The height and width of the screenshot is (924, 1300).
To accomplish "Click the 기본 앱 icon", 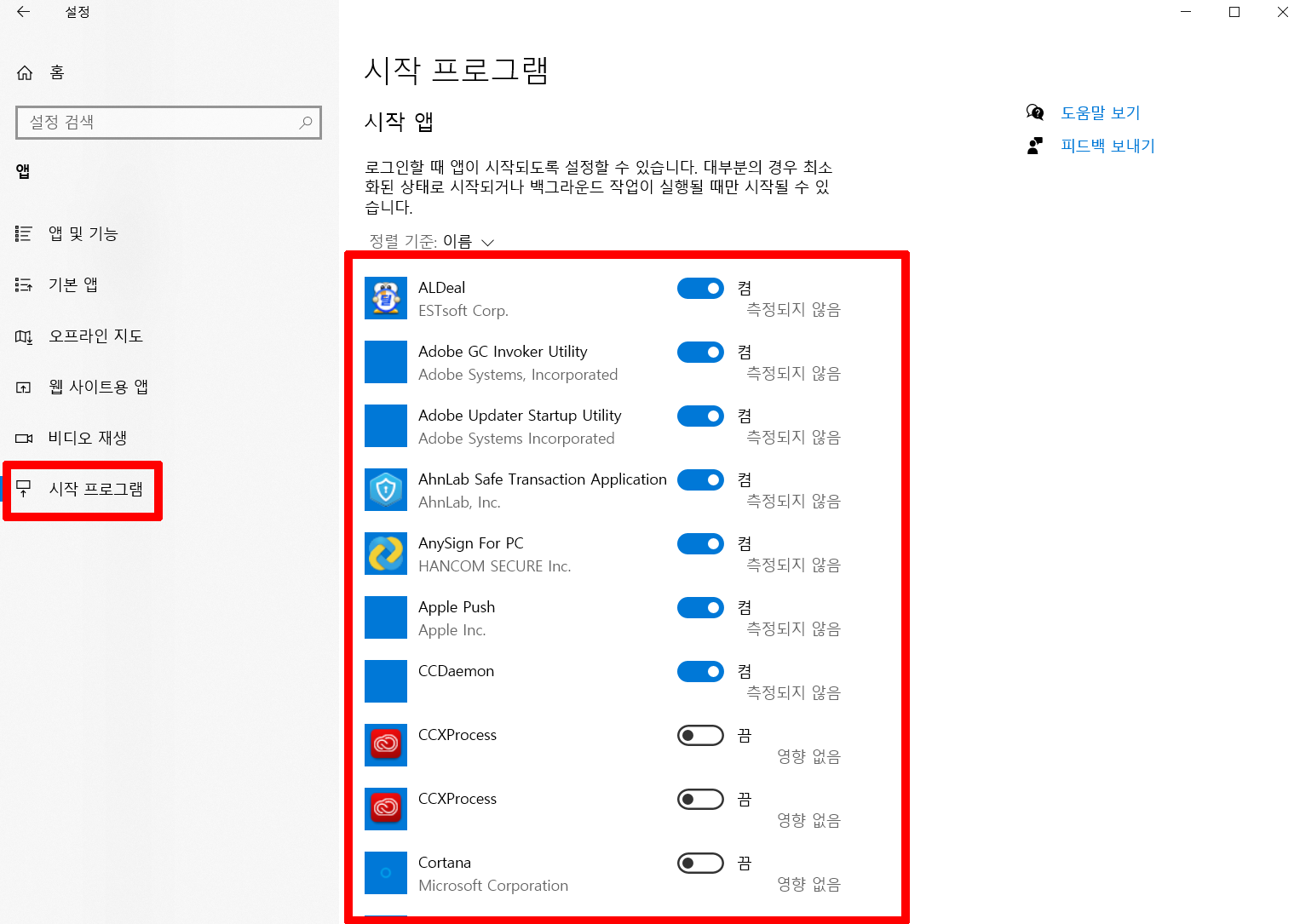I will [24, 284].
